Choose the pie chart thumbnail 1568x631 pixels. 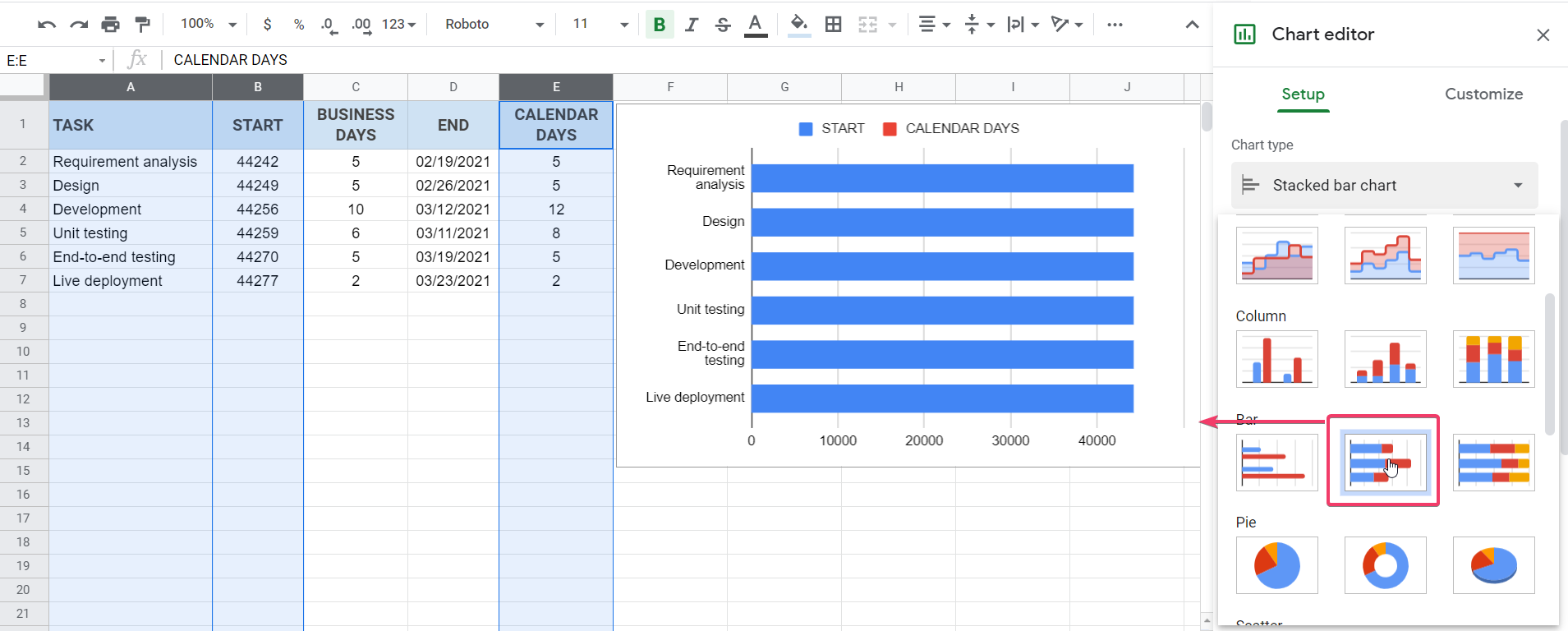click(1276, 565)
